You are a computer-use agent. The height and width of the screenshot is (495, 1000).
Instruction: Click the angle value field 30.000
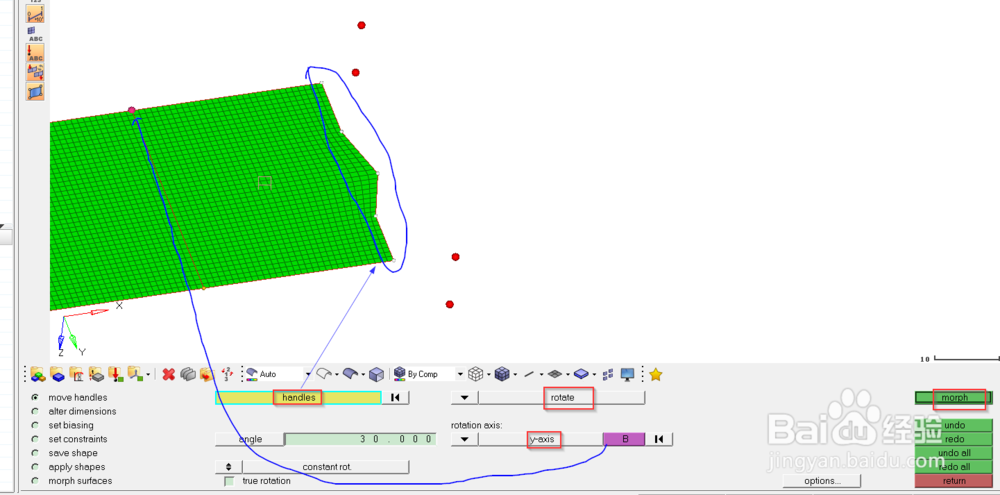[360, 439]
